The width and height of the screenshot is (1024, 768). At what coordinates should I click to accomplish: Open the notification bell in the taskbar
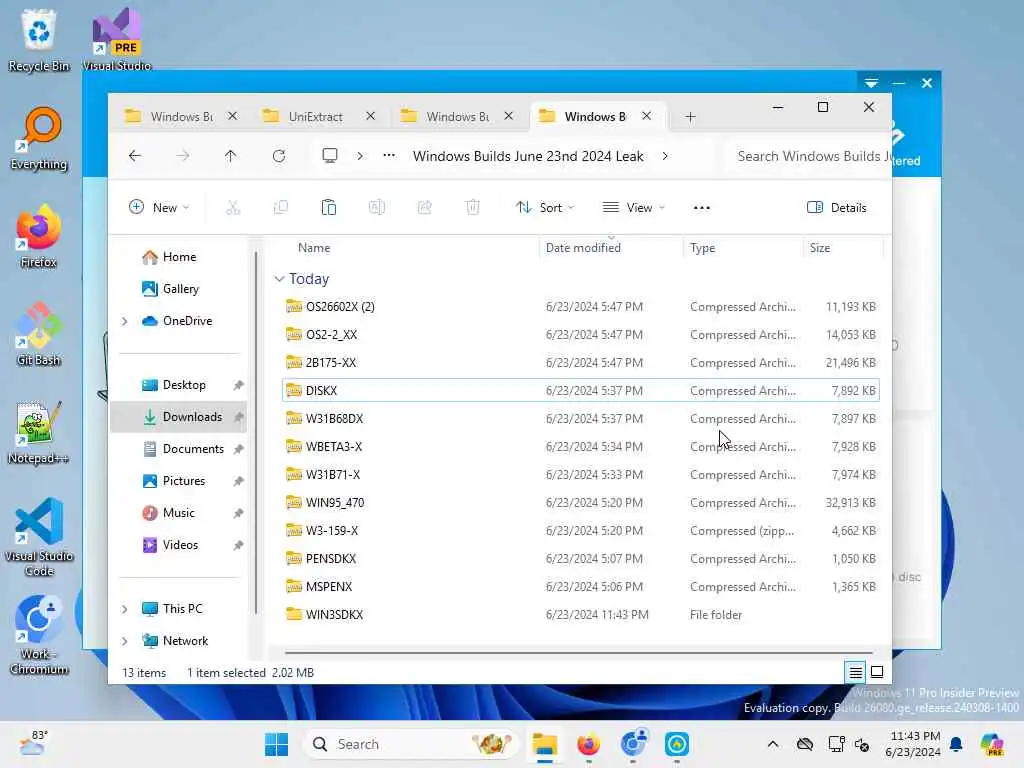coord(956,744)
